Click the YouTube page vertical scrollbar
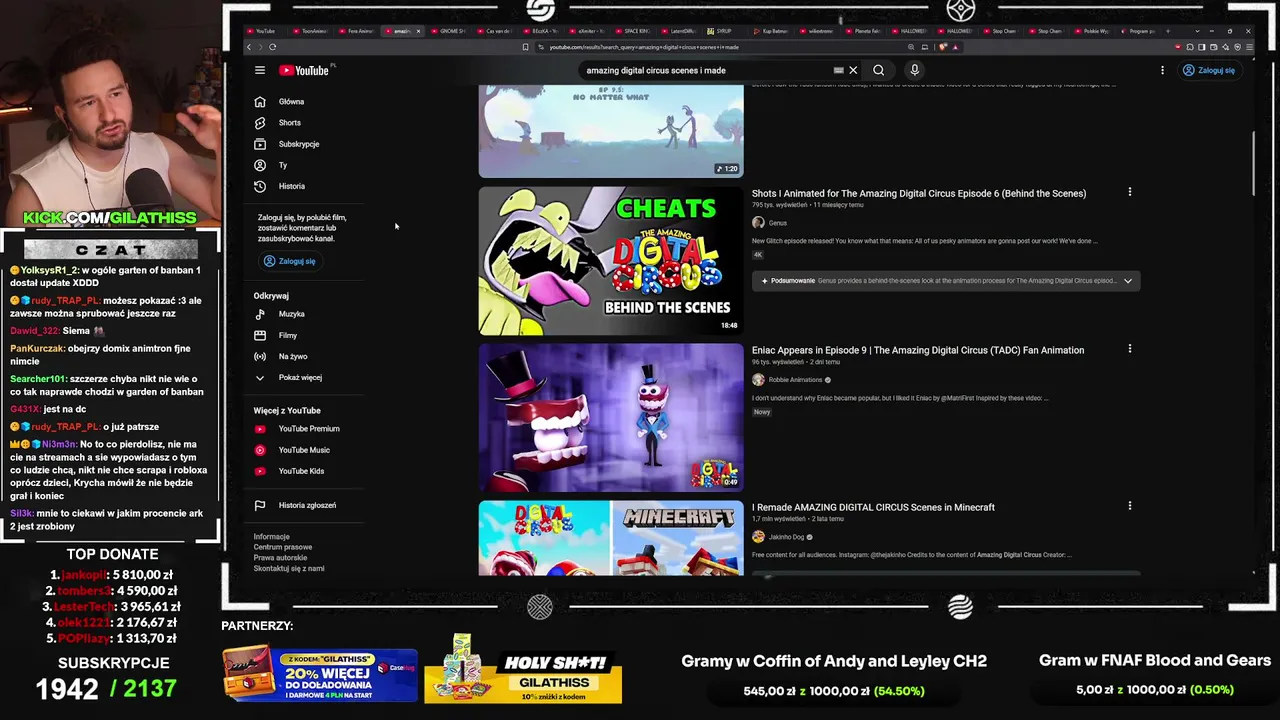Image resolution: width=1280 pixels, height=720 pixels. (1253, 165)
